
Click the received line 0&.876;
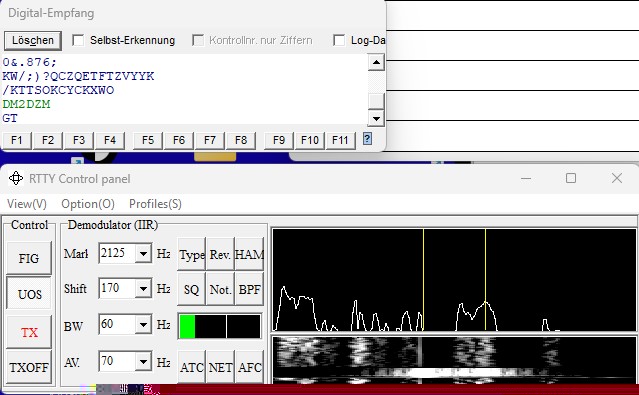point(29,62)
